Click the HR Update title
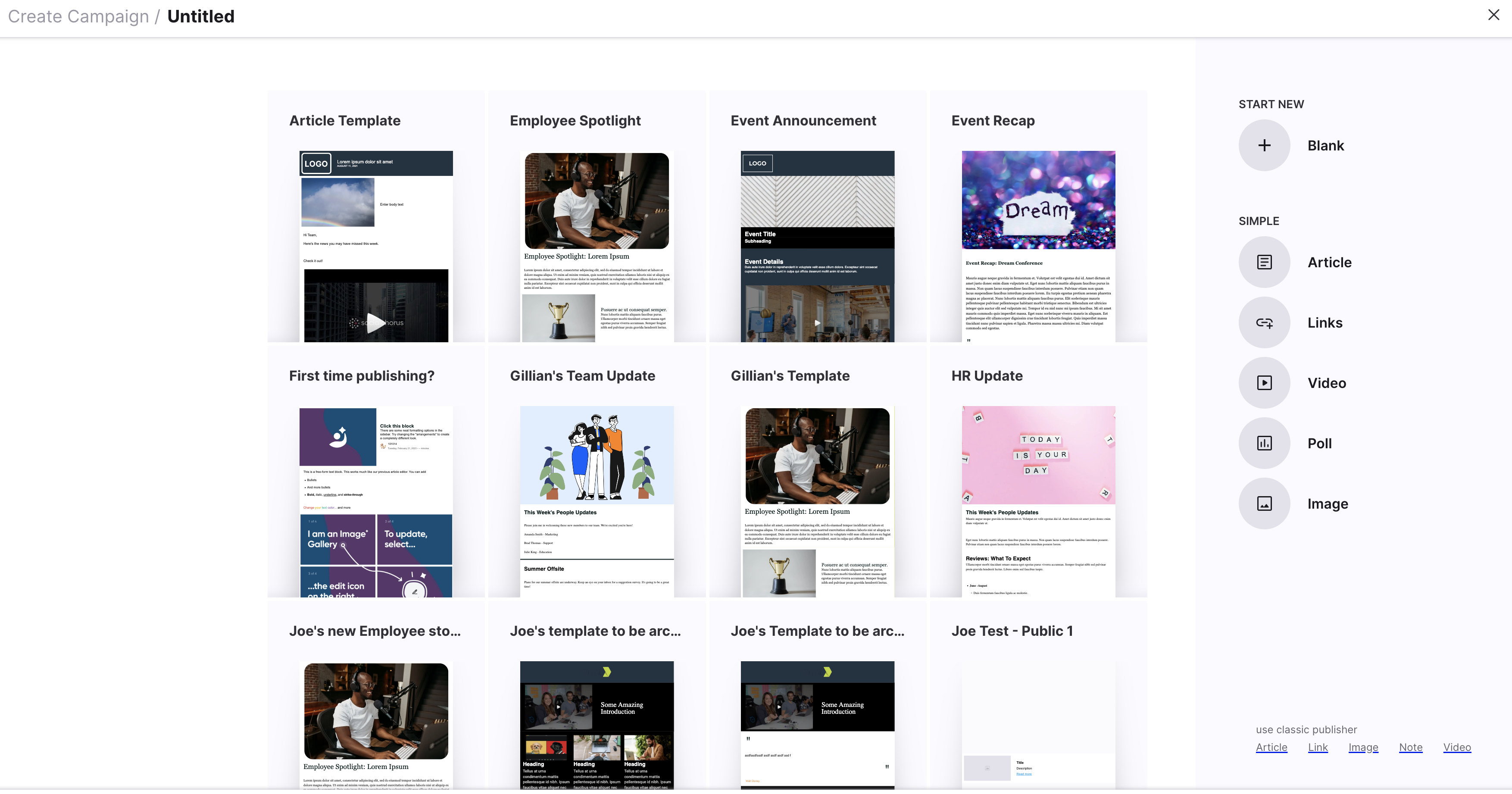Viewport: 1512px width, 794px height. click(x=987, y=375)
